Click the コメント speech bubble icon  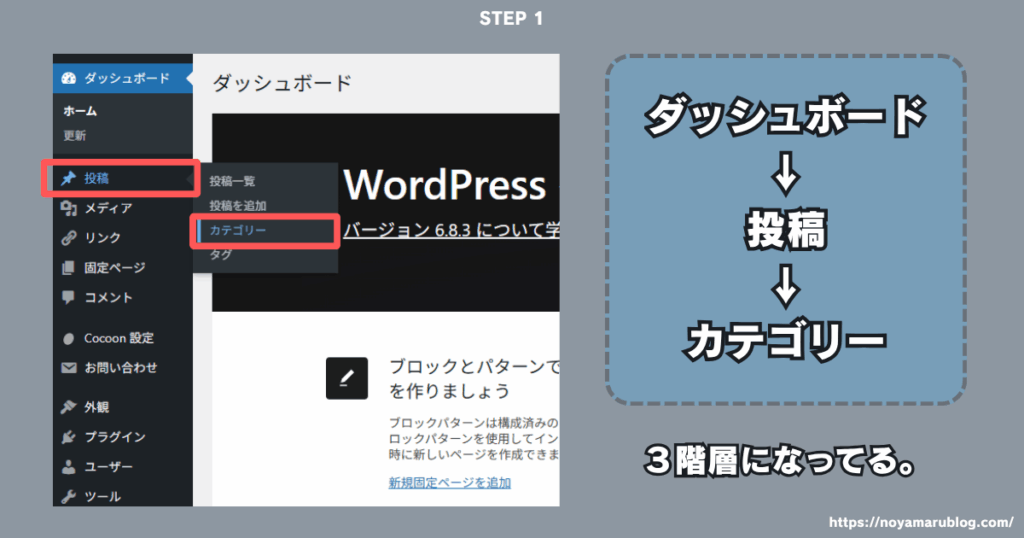point(69,297)
